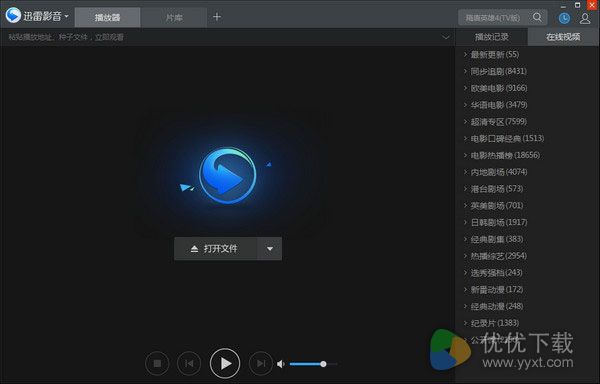Switch to the 在线视频 tab
Viewport: 600px width, 384px height.
(563, 37)
